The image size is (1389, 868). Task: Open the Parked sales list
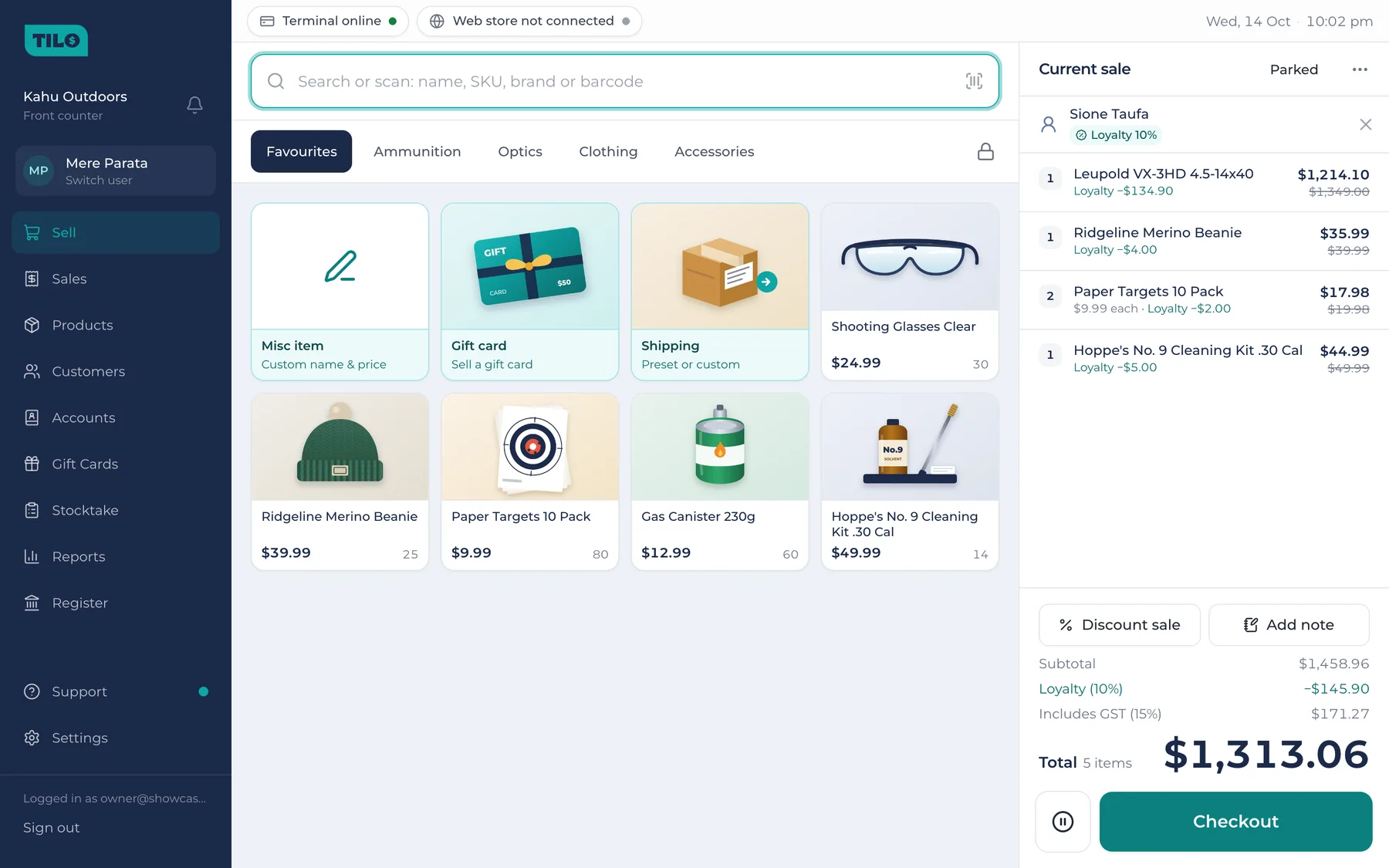pos(1294,69)
